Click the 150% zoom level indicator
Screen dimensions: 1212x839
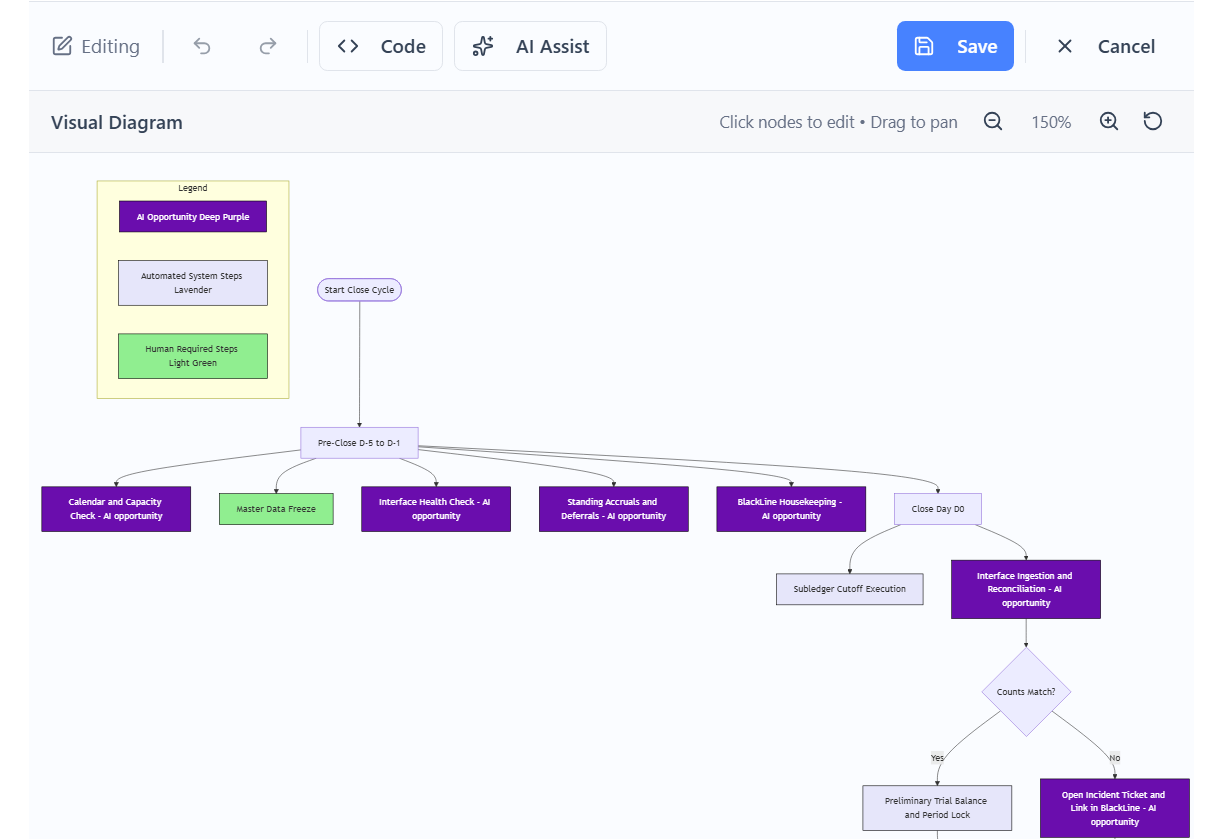[1051, 121]
